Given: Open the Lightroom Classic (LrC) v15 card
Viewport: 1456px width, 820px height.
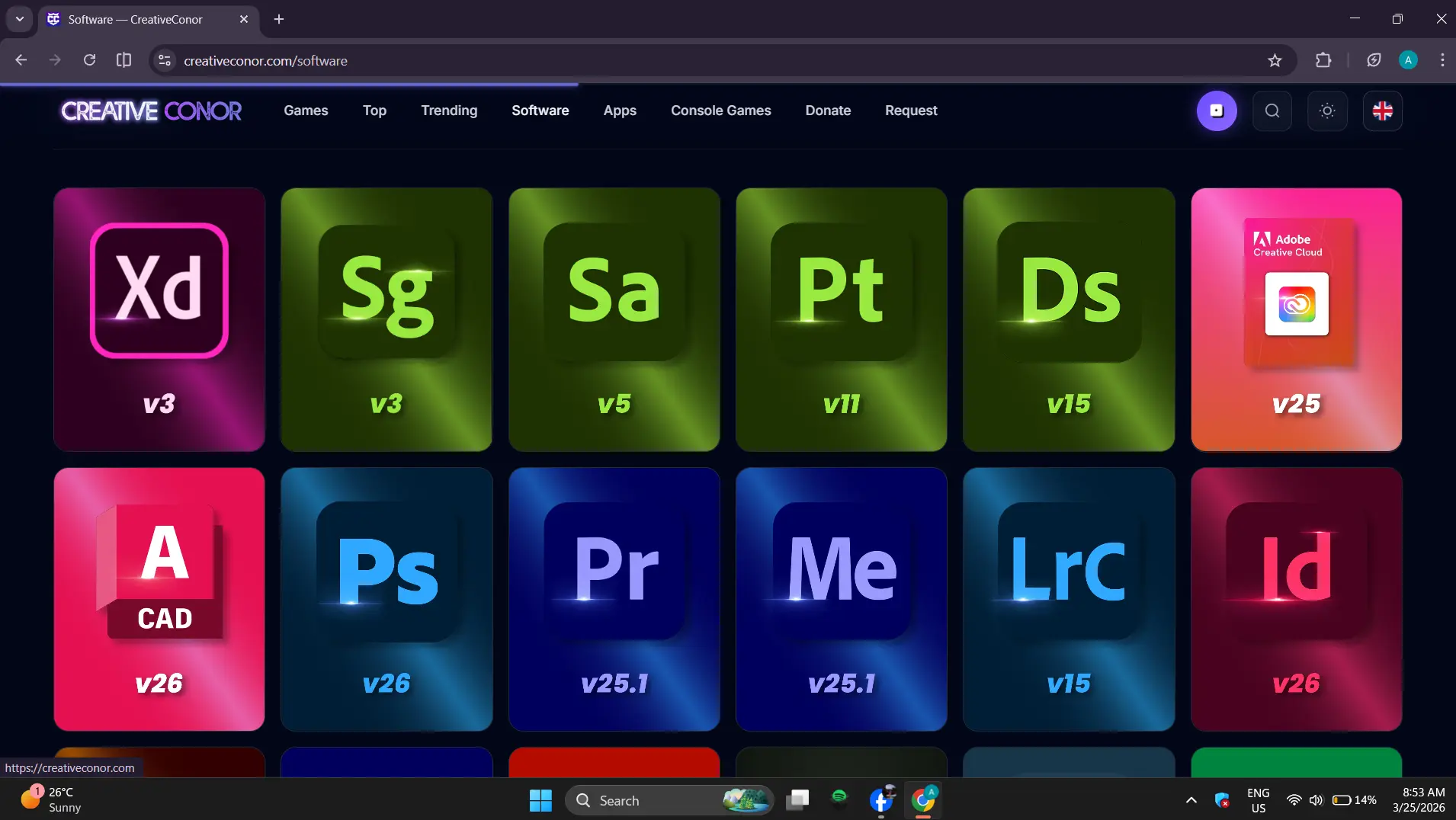Looking at the screenshot, I should (x=1069, y=599).
